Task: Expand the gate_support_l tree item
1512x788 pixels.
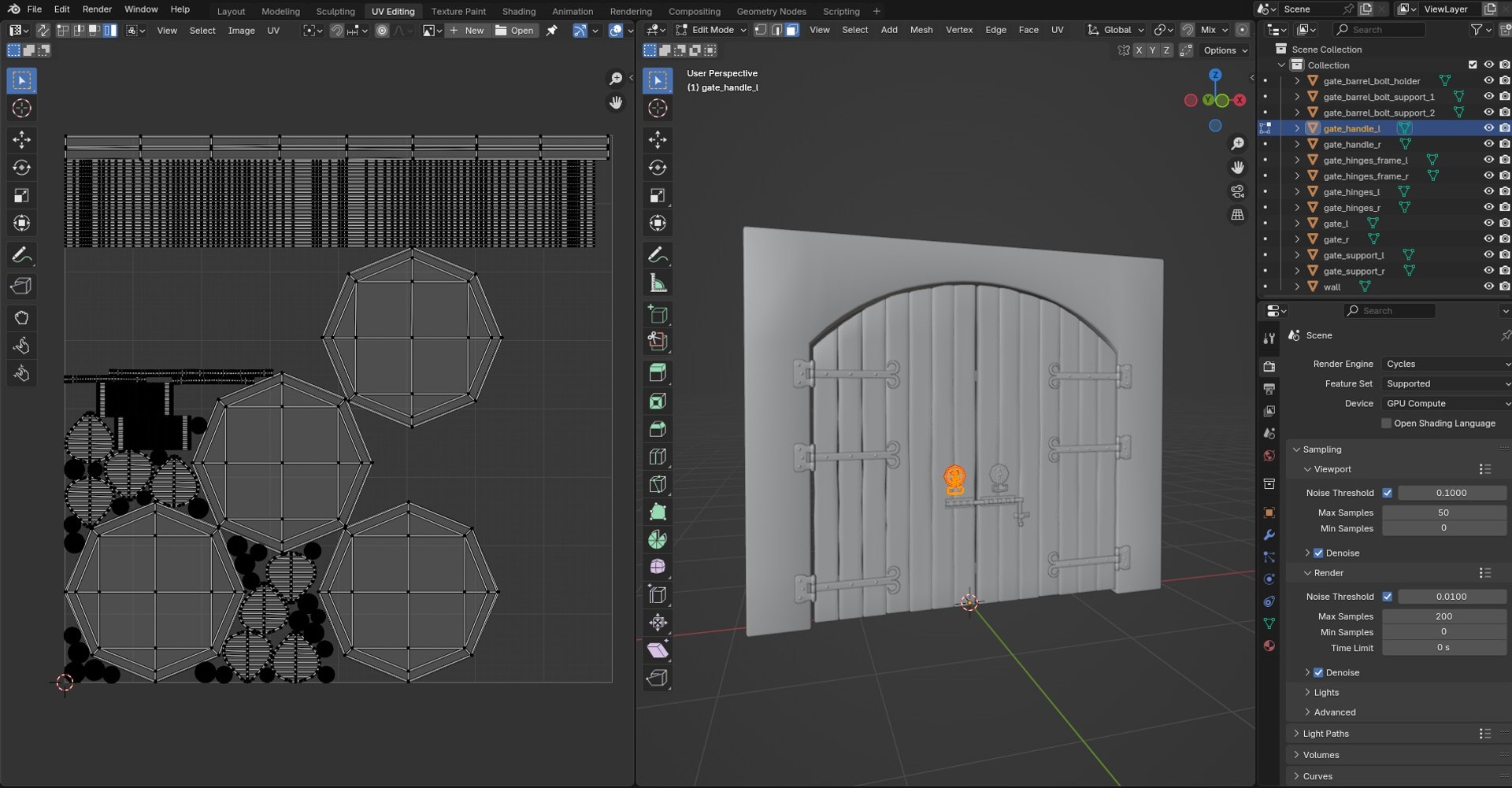Action: (x=1297, y=255)
